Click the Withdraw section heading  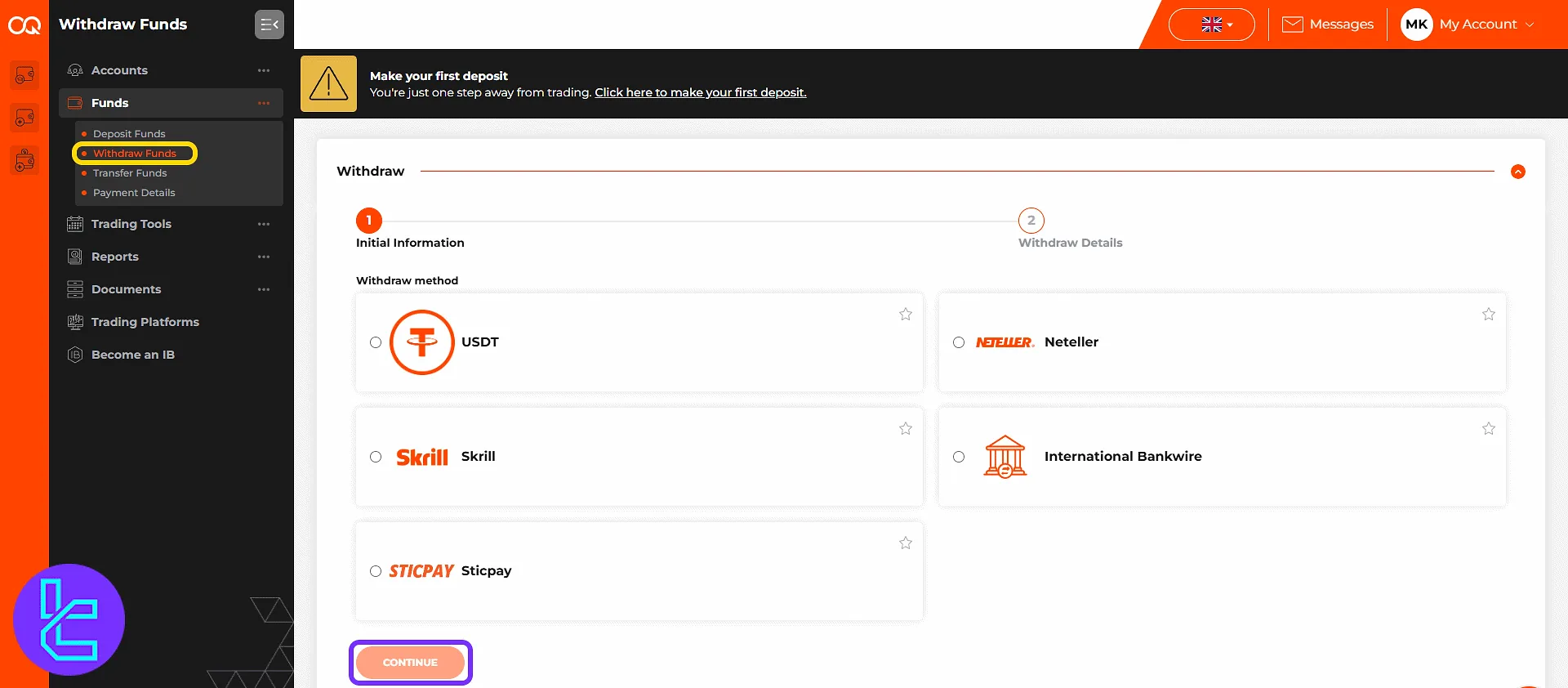371,172
